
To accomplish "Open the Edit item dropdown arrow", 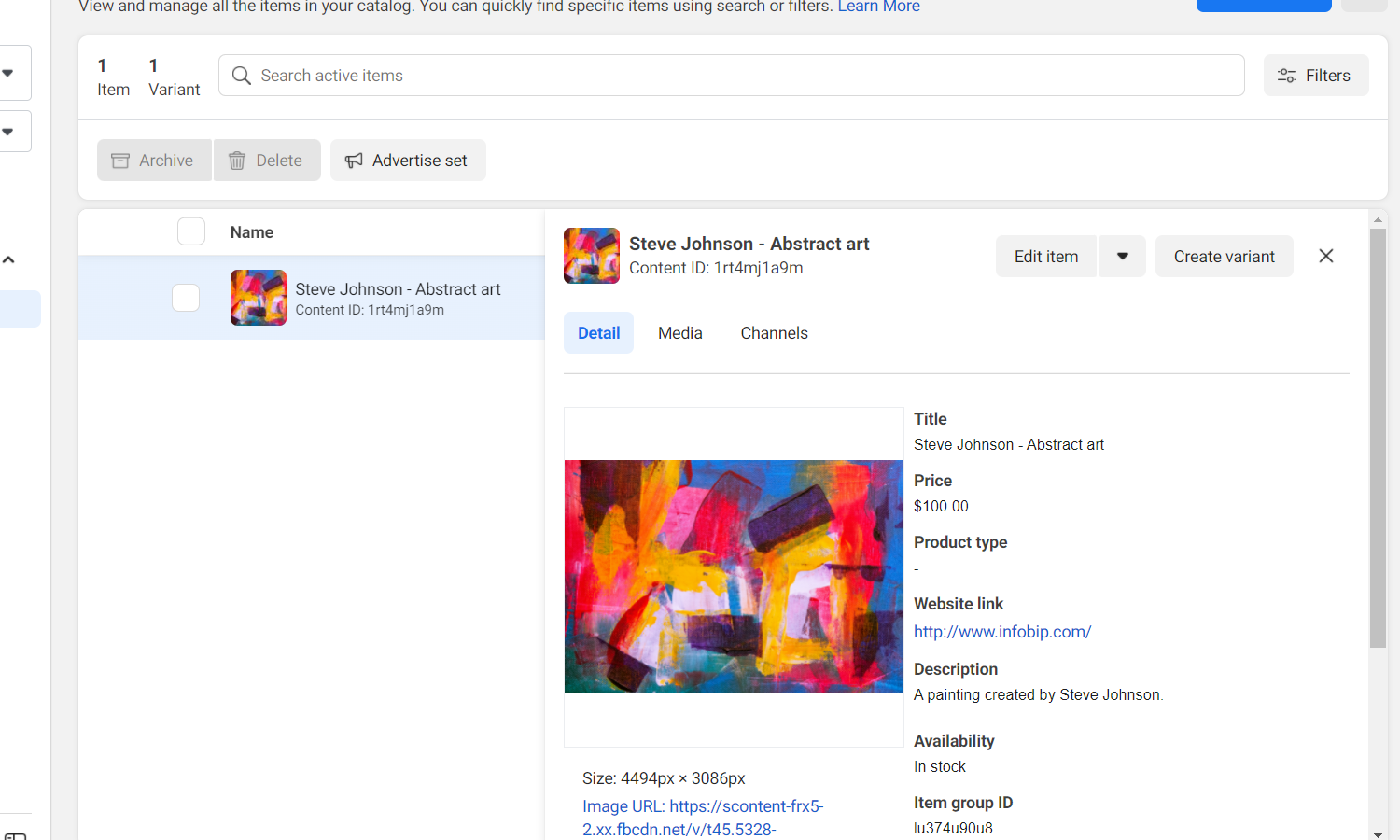I will coord(1122,257).
